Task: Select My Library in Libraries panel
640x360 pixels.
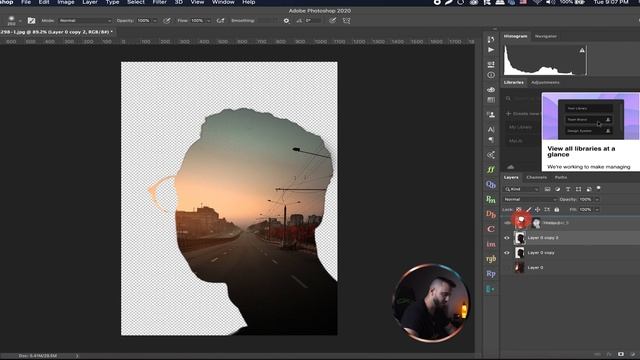Action: pos(520,127)
